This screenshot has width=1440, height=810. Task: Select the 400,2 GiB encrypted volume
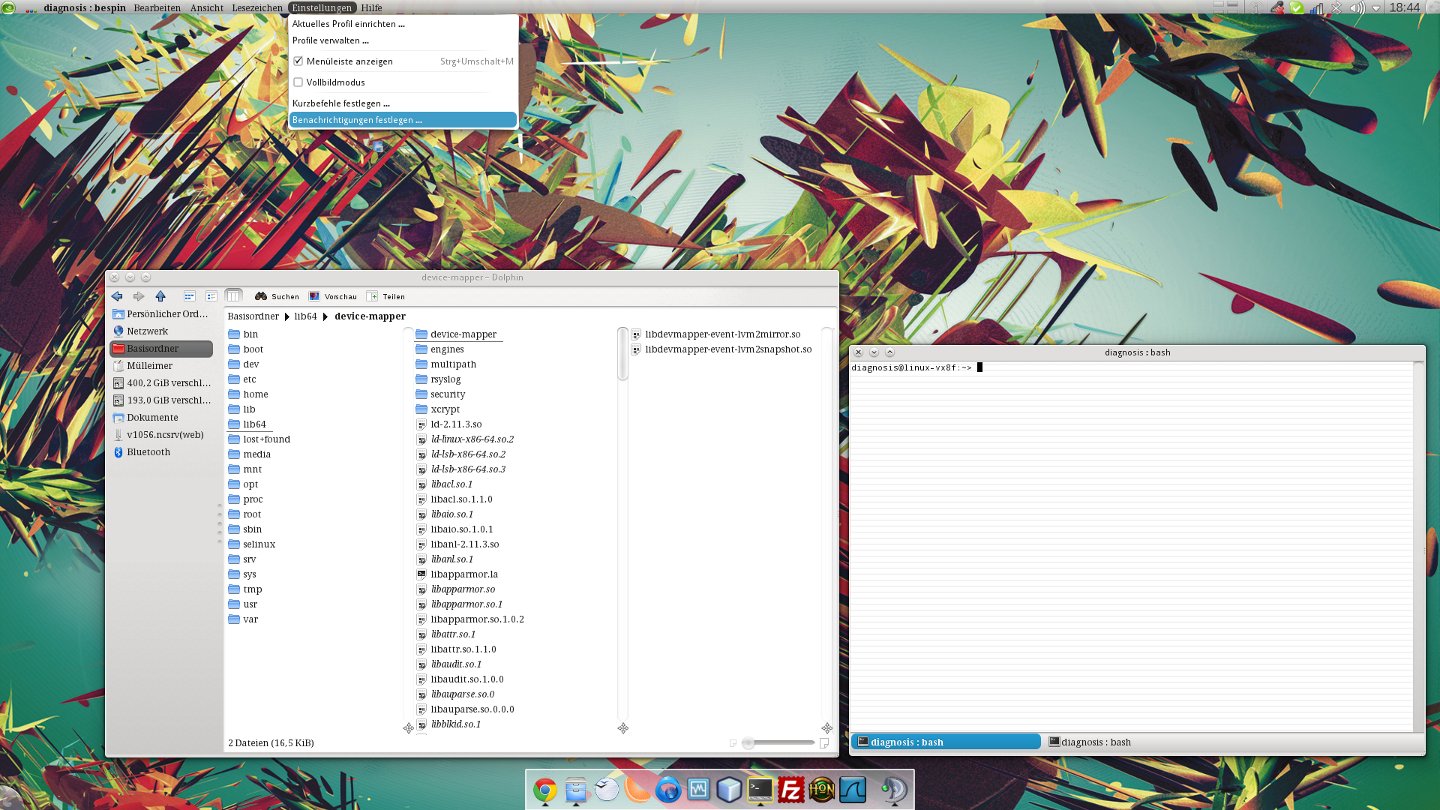pos(161,383)
